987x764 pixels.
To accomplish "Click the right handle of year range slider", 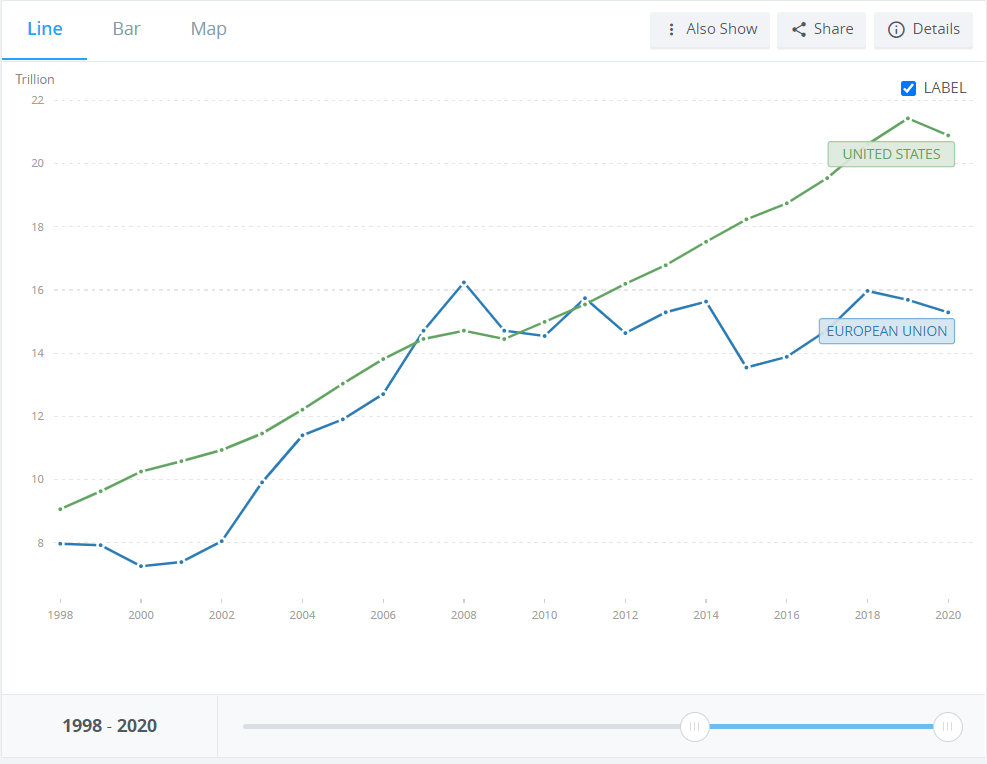I will point(947,726).
